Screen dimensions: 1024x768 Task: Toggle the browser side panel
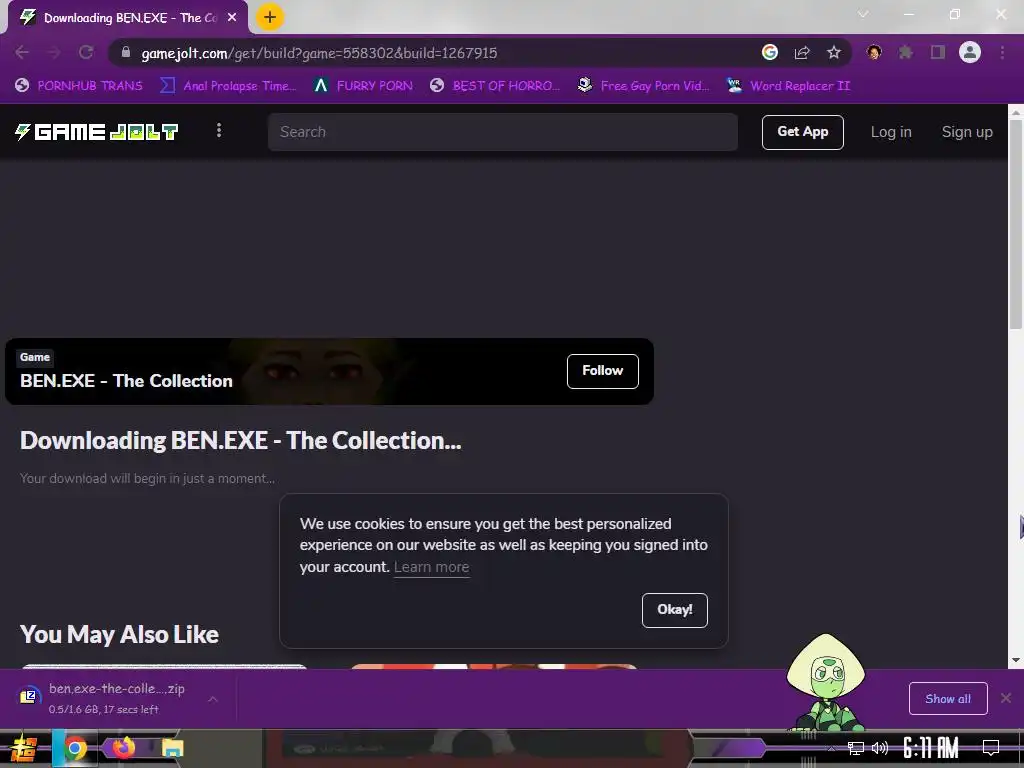pos(938,52)
